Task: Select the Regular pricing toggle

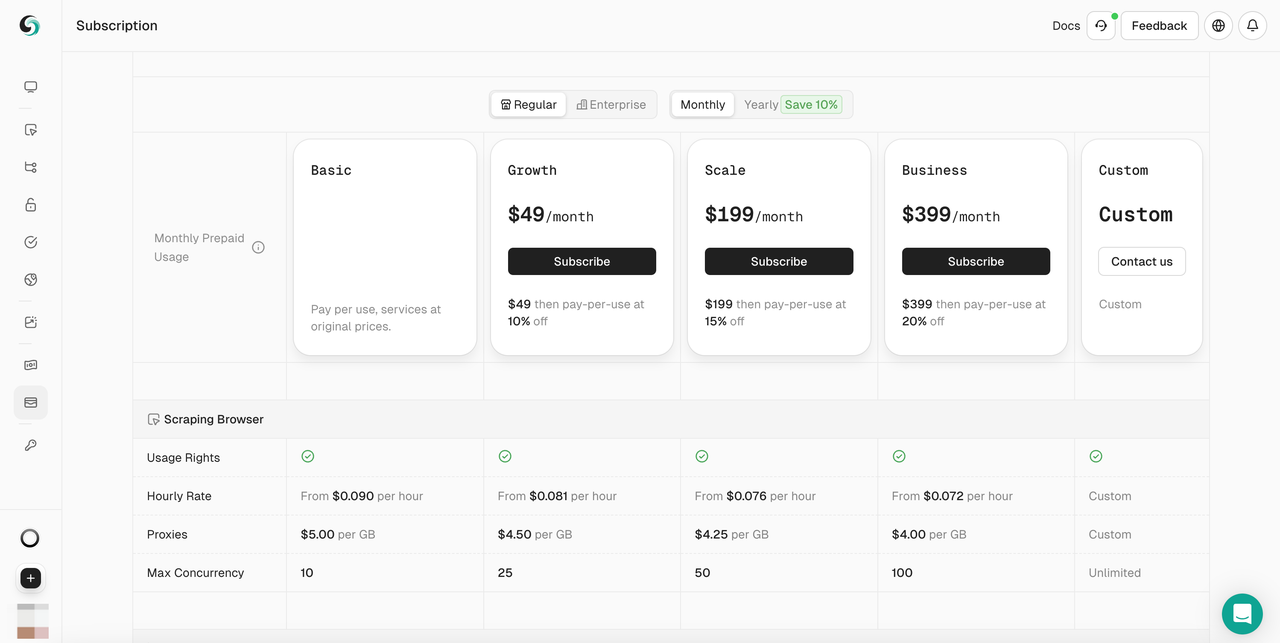Action: pos(528,104)
